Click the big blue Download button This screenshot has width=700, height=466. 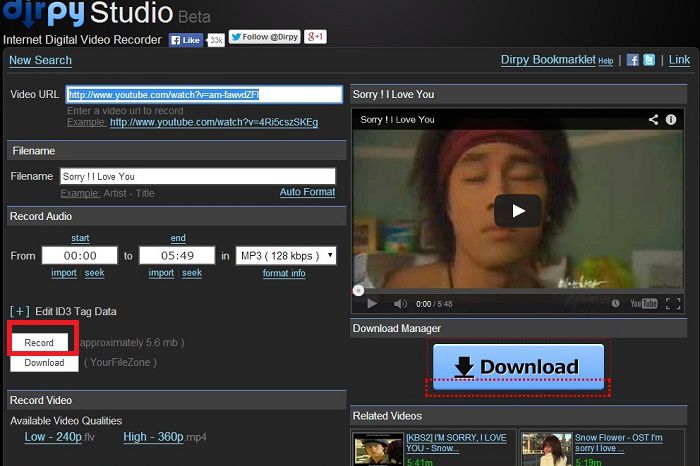518,367
